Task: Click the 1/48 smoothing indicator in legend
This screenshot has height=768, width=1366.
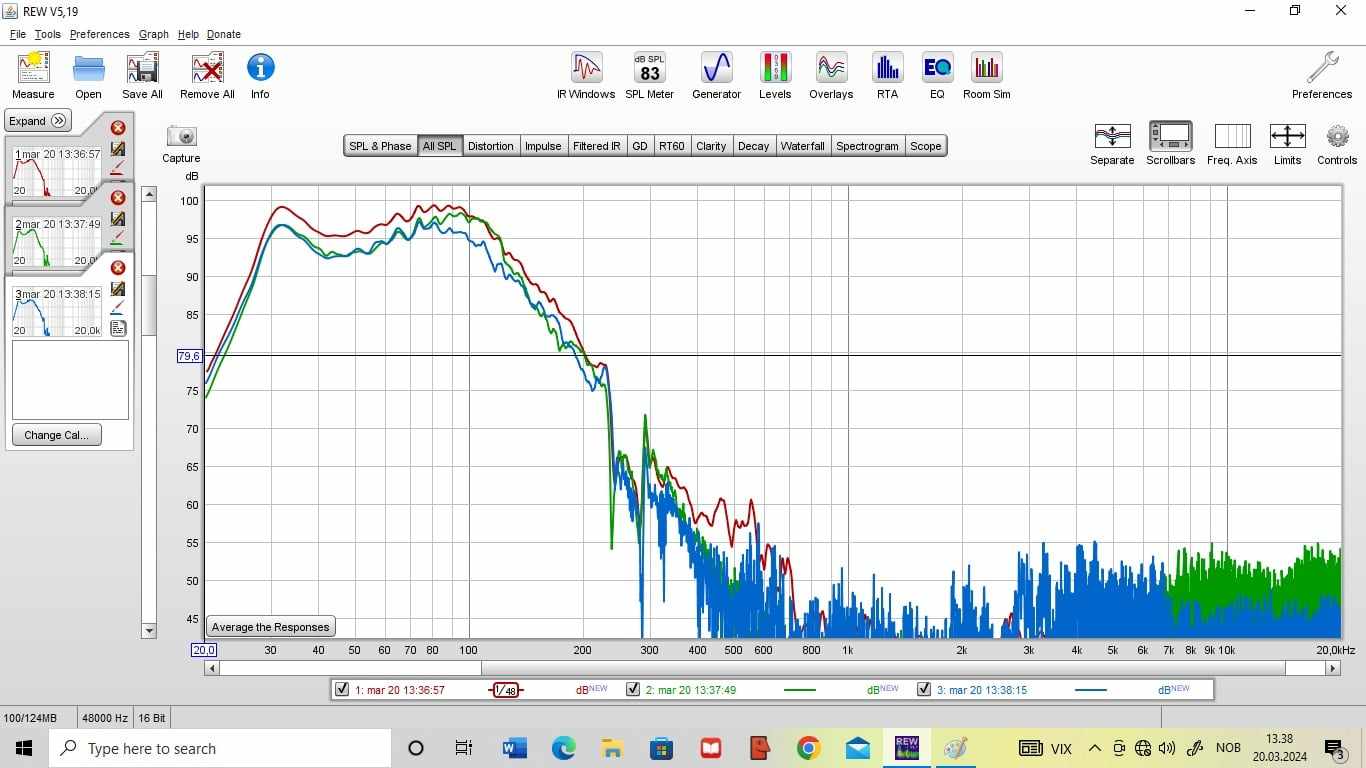Action: (x=506, y=690)
